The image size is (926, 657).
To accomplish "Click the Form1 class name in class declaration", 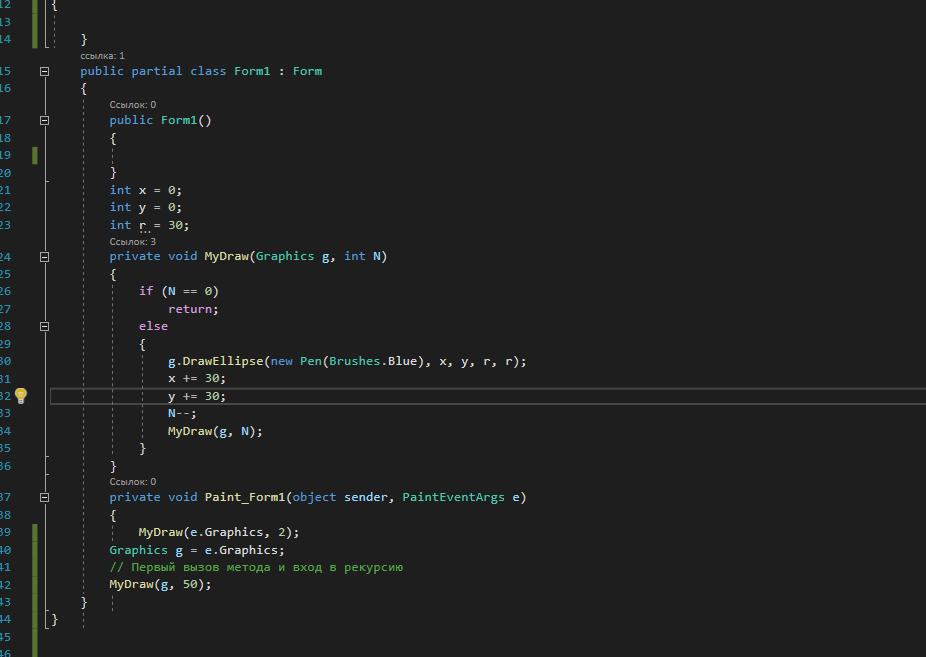I will point(252,71).
